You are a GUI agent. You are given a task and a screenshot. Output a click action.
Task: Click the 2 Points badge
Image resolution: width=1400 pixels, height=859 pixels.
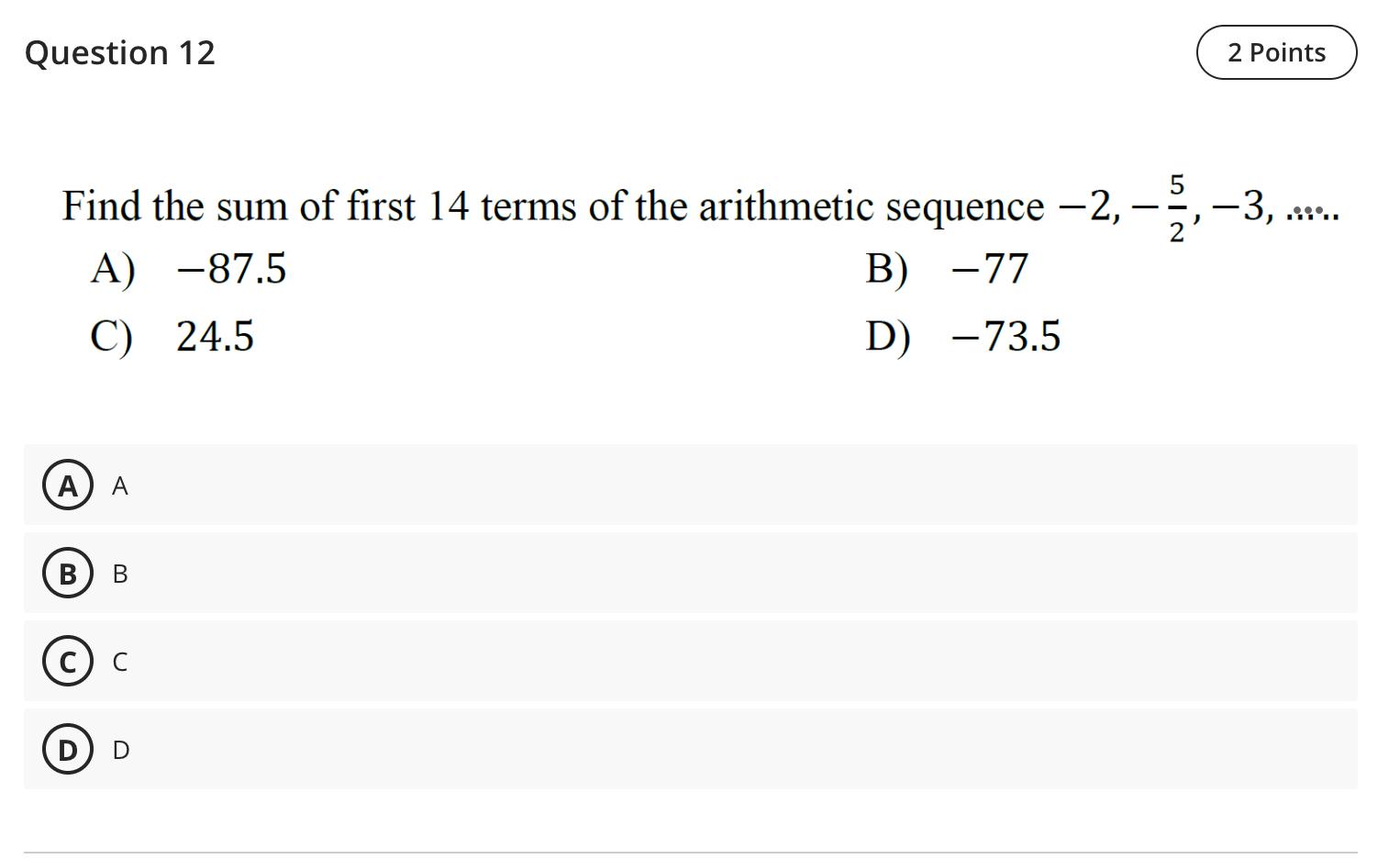[1276, 52]
